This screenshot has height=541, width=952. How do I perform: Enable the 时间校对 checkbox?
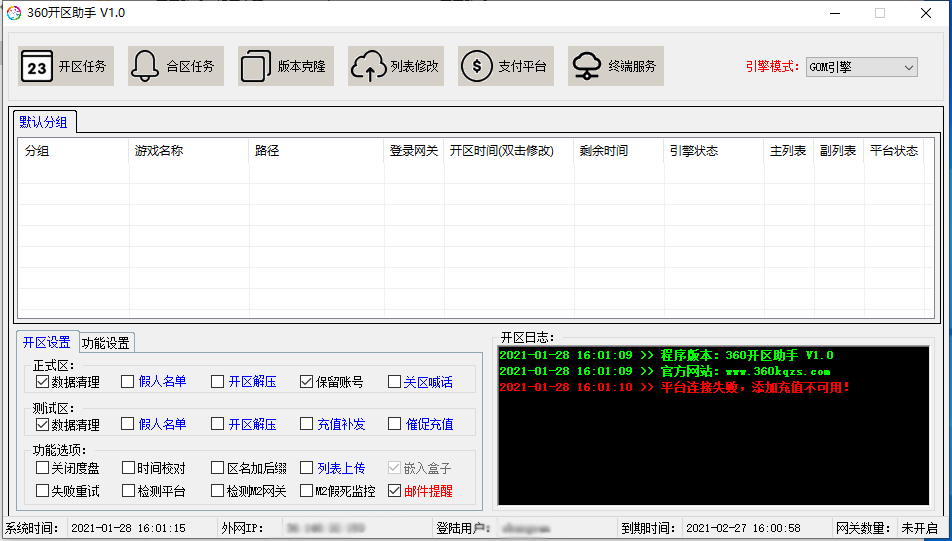128,468
